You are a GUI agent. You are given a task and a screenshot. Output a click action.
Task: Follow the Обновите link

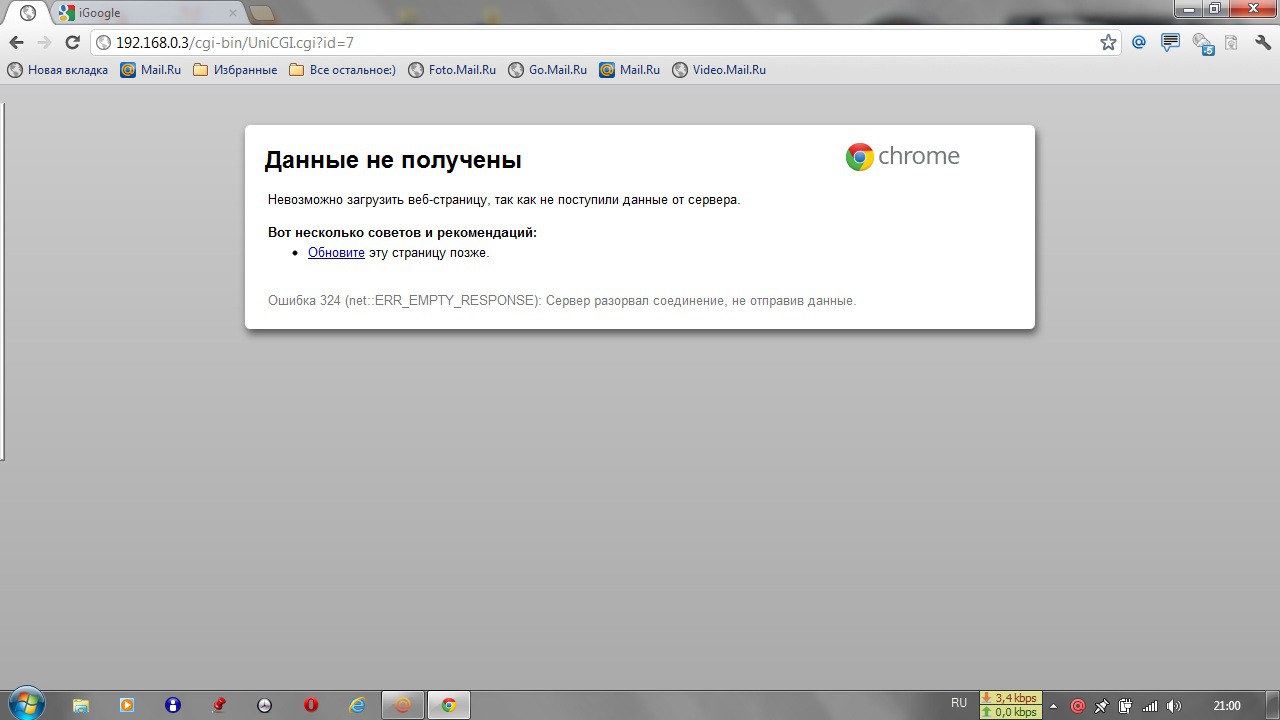336,253
